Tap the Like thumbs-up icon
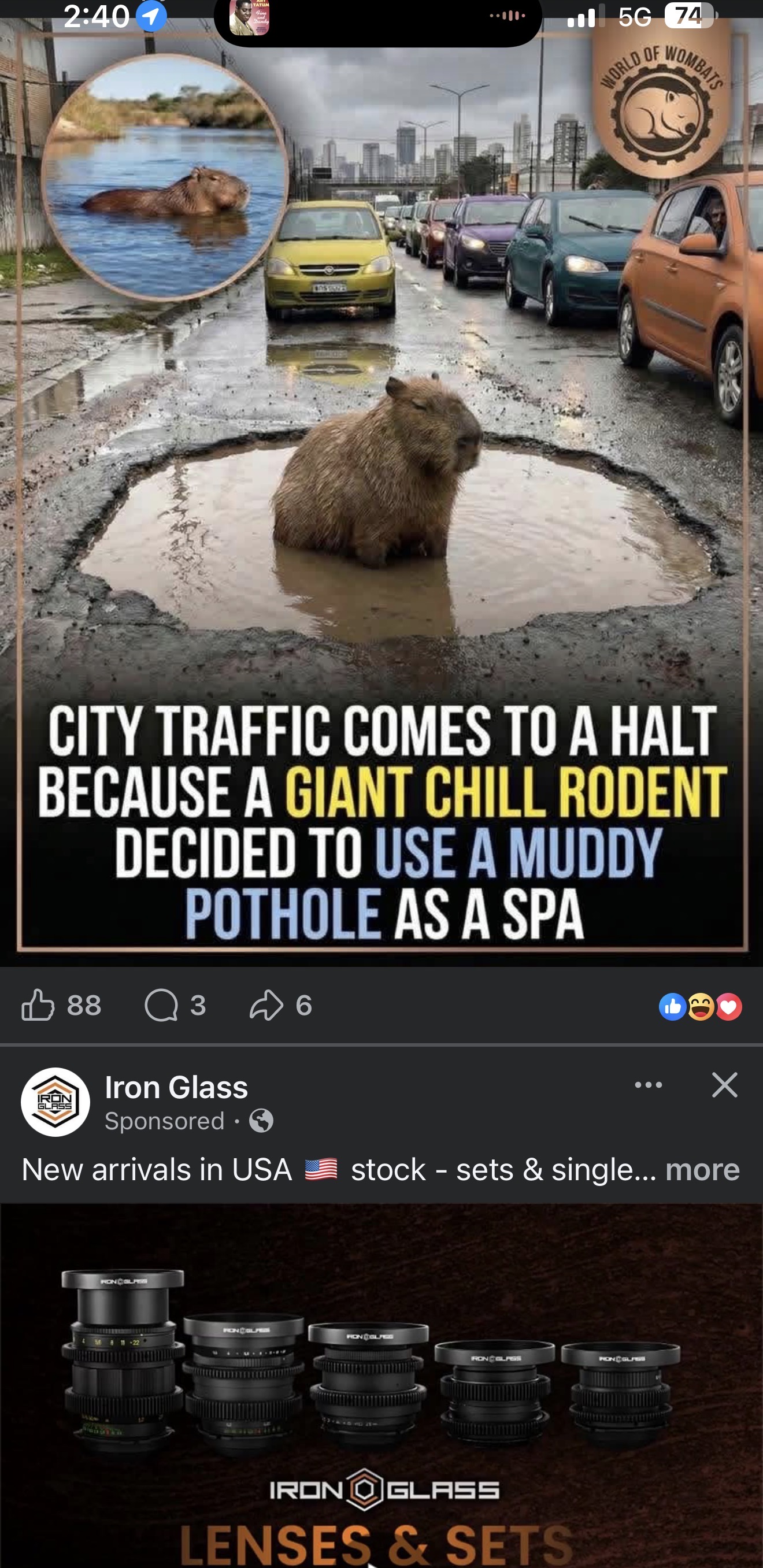 tap(38, 1004)
